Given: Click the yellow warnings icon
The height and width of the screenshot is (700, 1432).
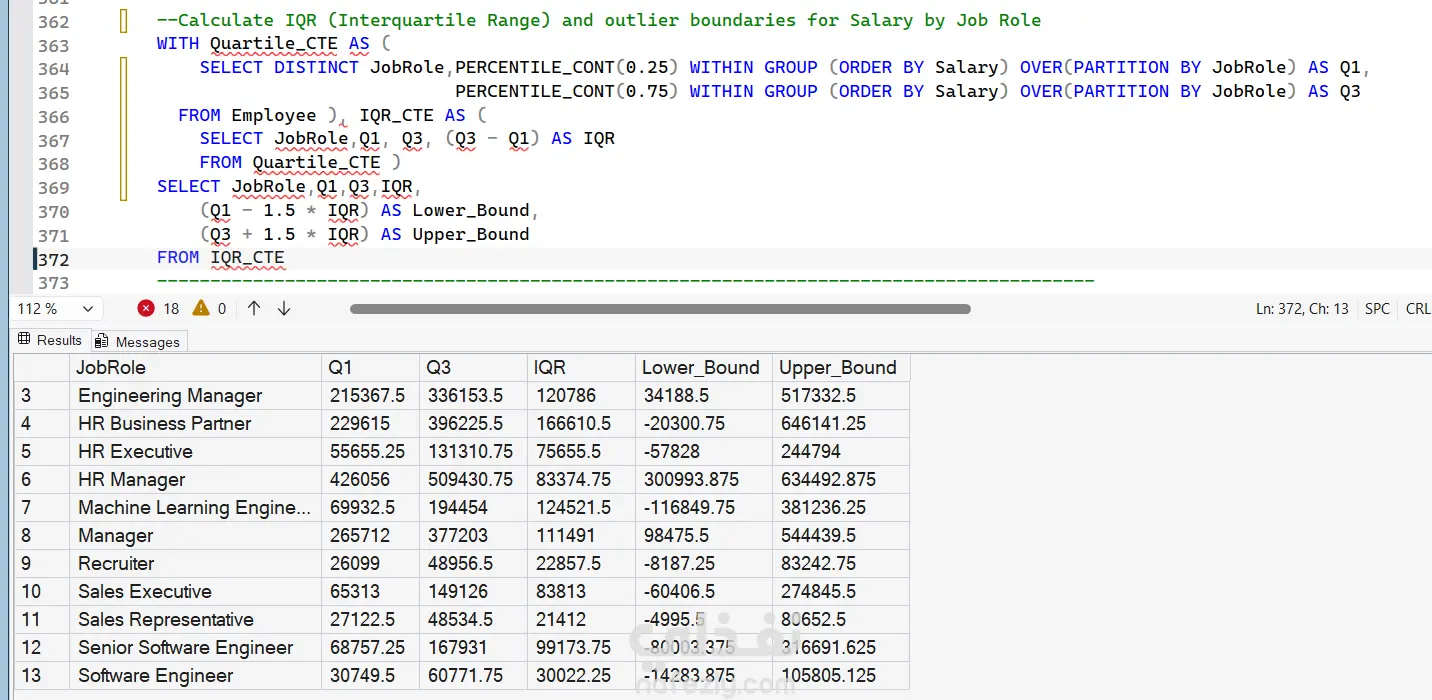Looking at the screenshot, I should pyautogui.click(x=201, y=308).
